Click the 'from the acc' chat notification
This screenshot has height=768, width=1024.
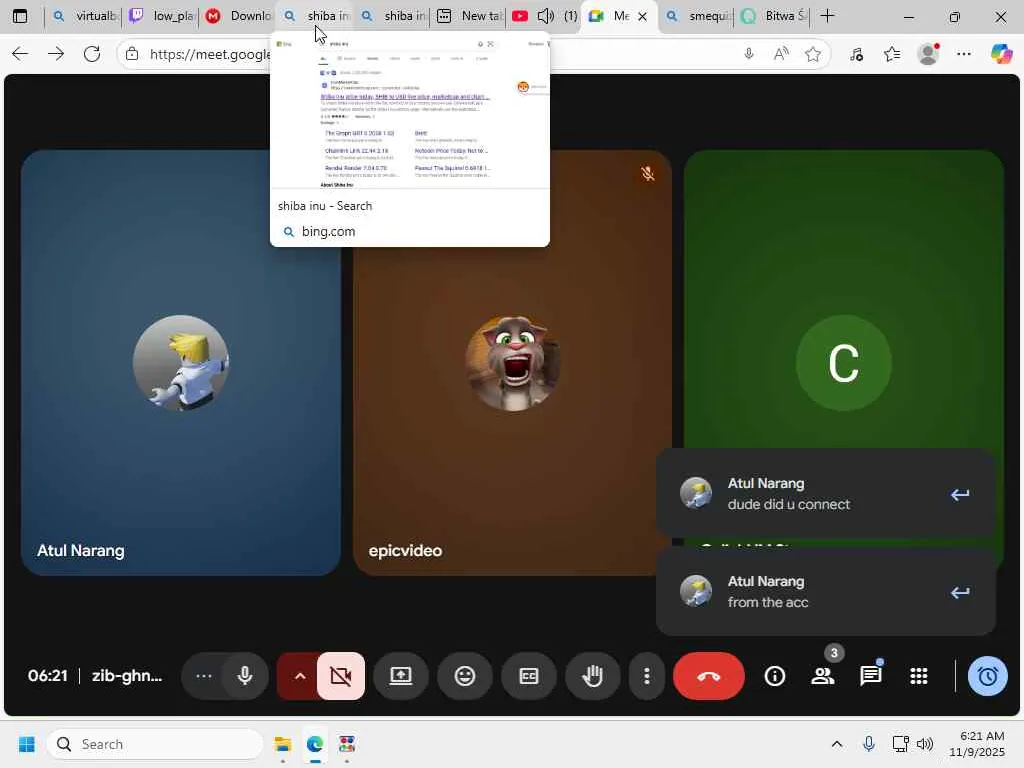pyautogui.click(x=825, y=592)
